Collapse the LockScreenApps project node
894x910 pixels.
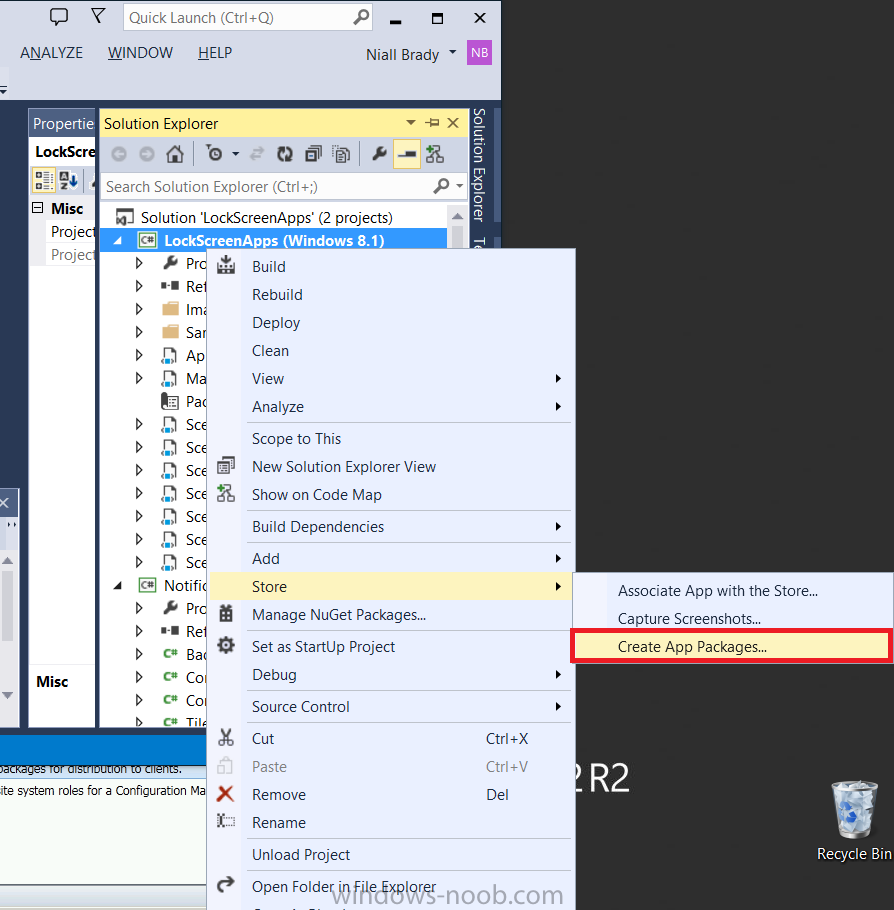117,241
